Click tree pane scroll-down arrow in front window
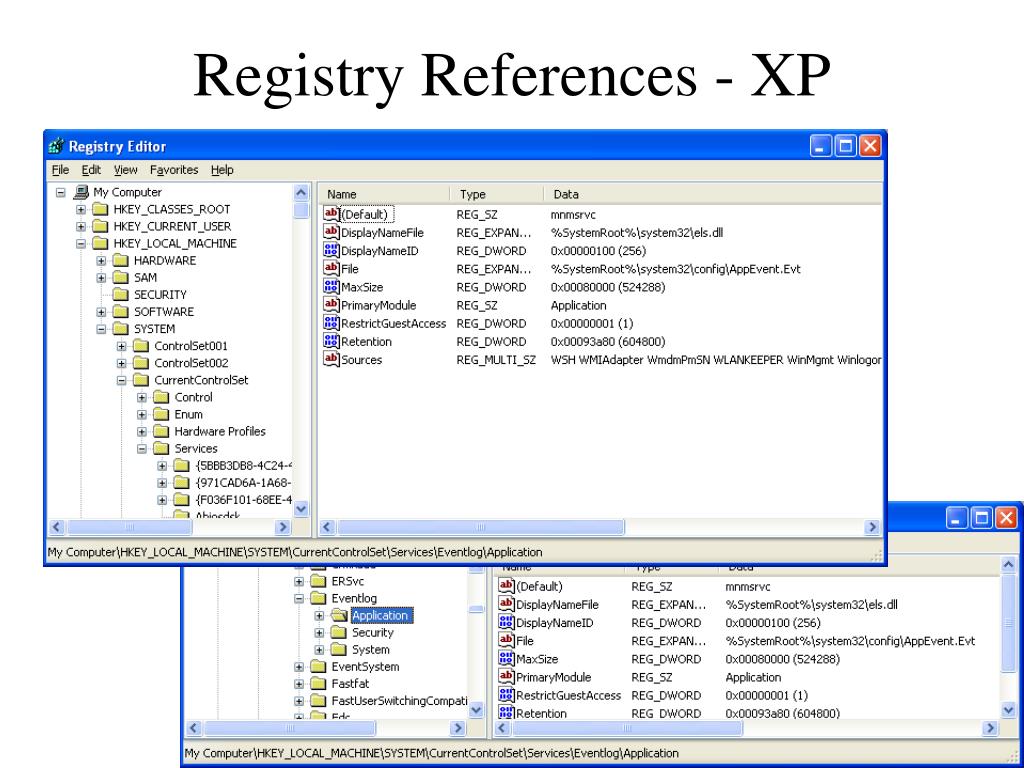This screenshot has height=768, width=1024. click(301, 509)
